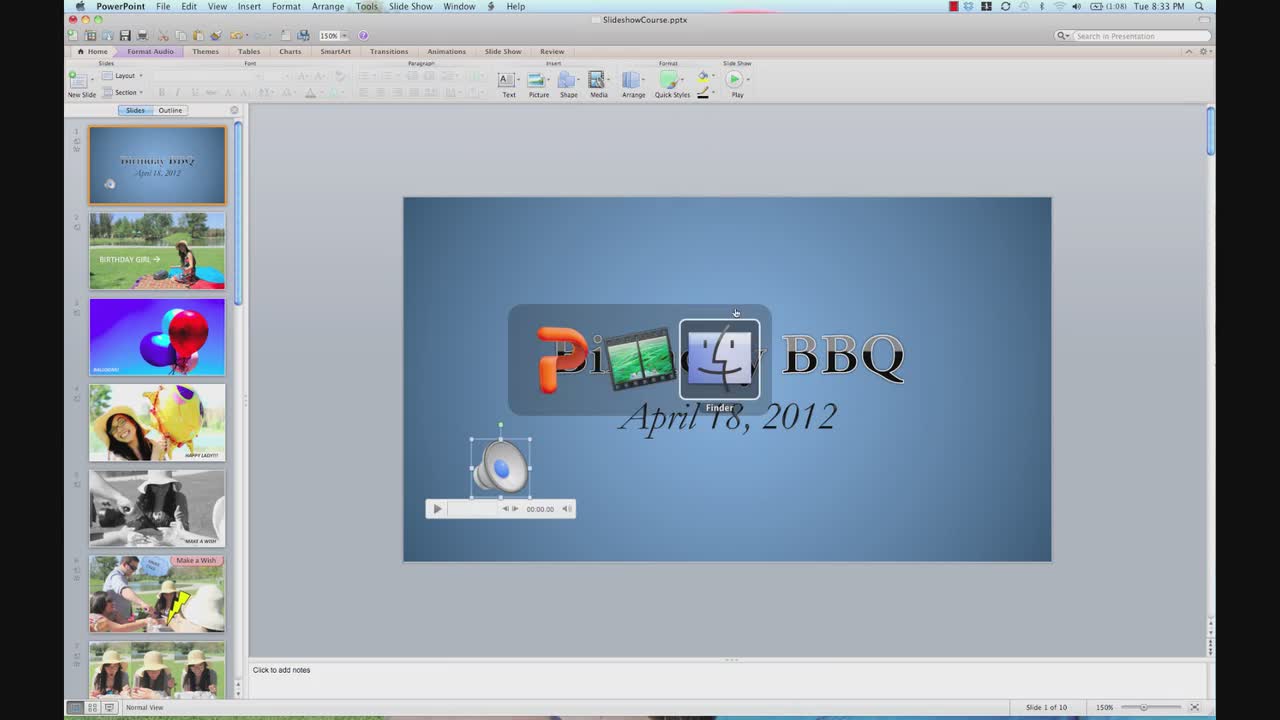Image resolution: width=1280 pixels, height=720 pixels.
Task: Click audio mute button on player bar
Action: click(566, 509)
